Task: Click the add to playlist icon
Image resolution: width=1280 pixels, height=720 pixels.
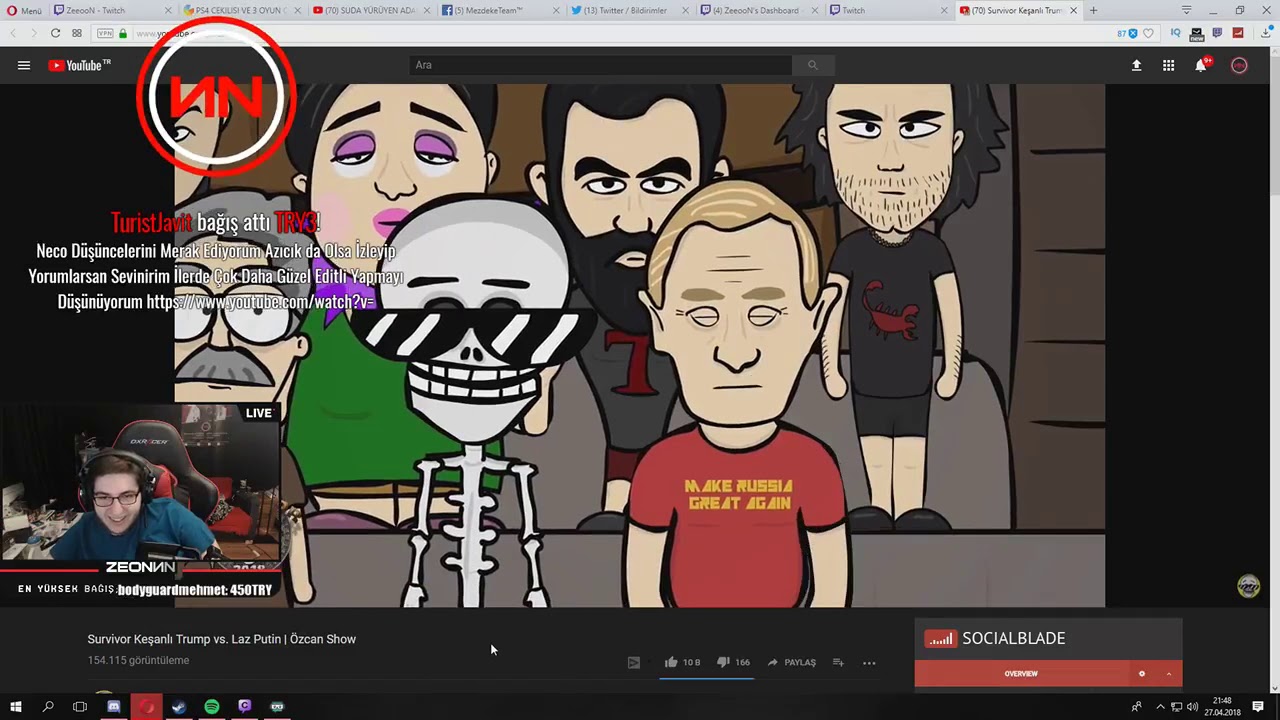Action: 838,662
